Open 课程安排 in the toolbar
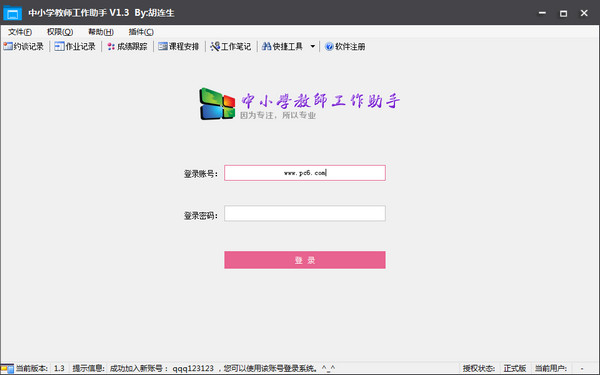Viewport: 600px width, 375px height. [x=179, y=47]
